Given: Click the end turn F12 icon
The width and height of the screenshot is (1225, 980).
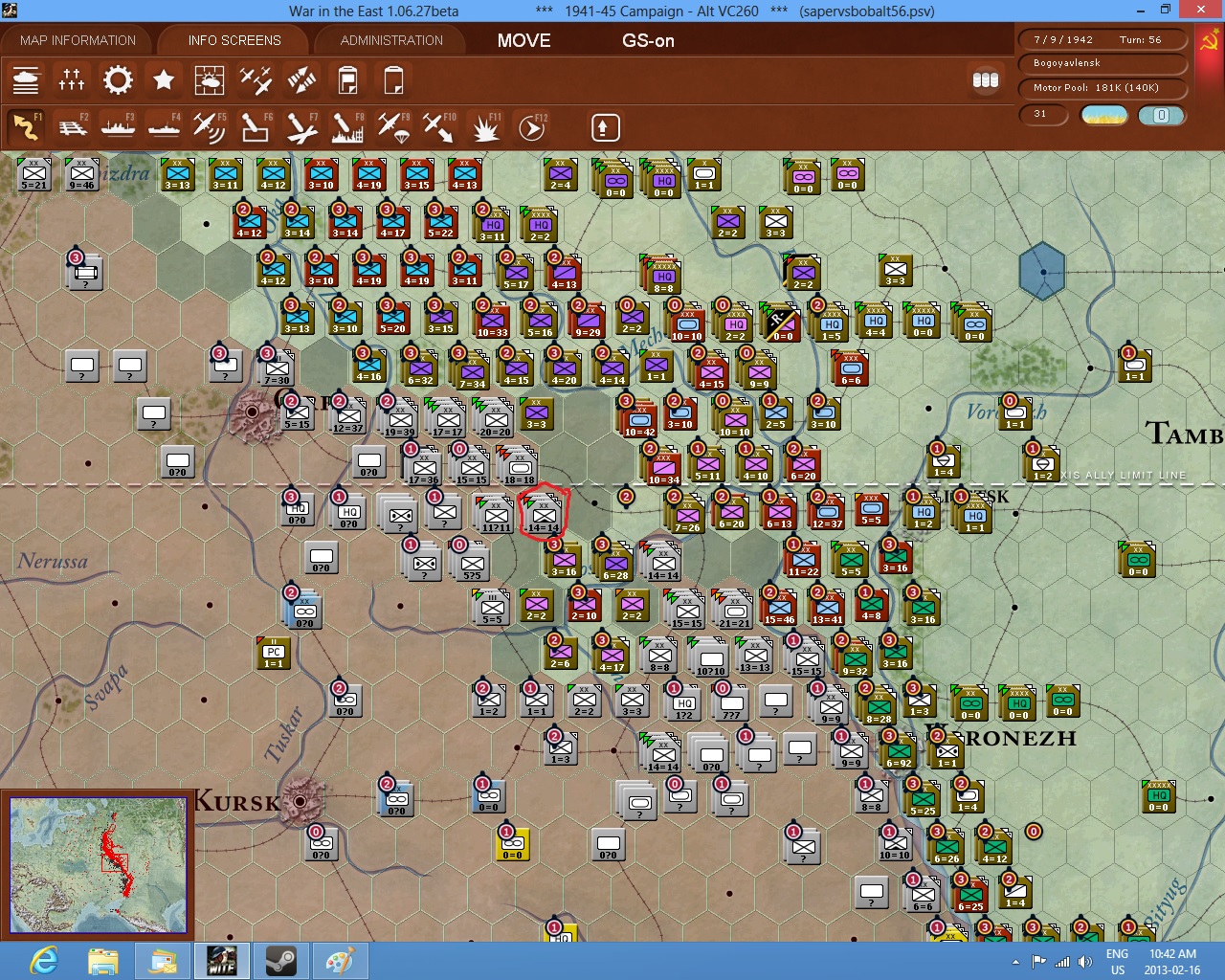Looking at the screenshot, I should point(532,127).
